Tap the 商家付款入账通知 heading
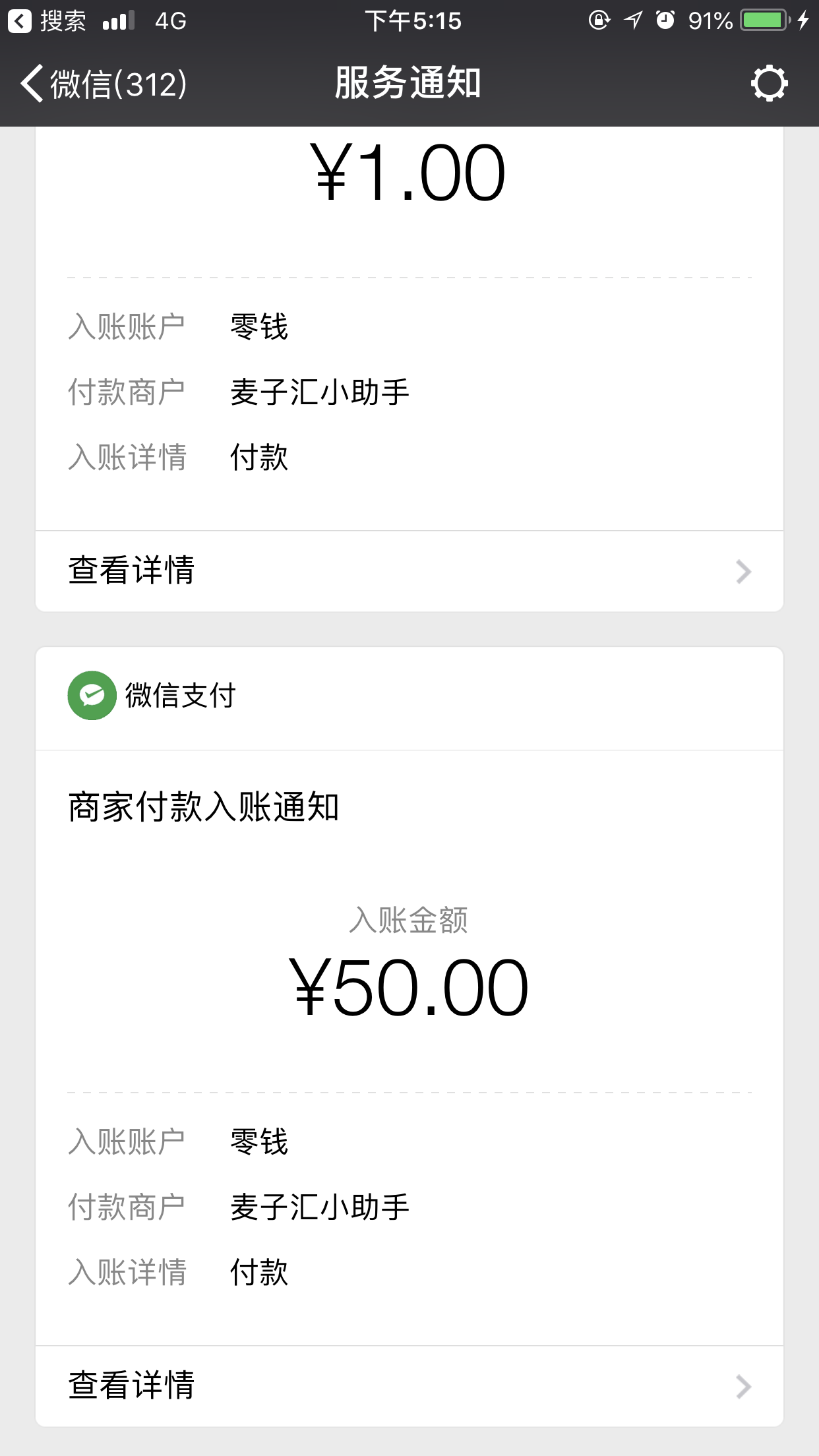Screen dimensions: 819x1456 click(x=203, y=806)
